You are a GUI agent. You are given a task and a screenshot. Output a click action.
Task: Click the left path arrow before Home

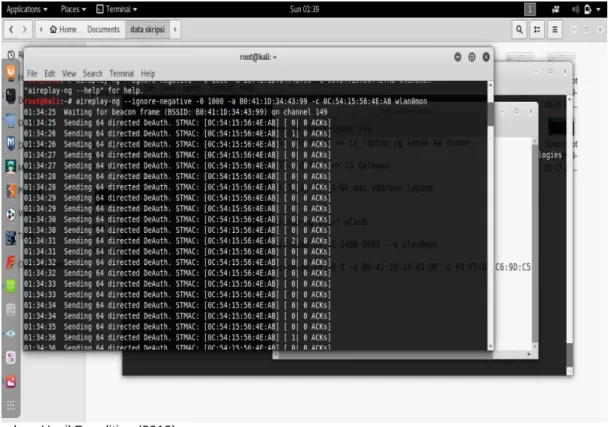tap(41, 29)
